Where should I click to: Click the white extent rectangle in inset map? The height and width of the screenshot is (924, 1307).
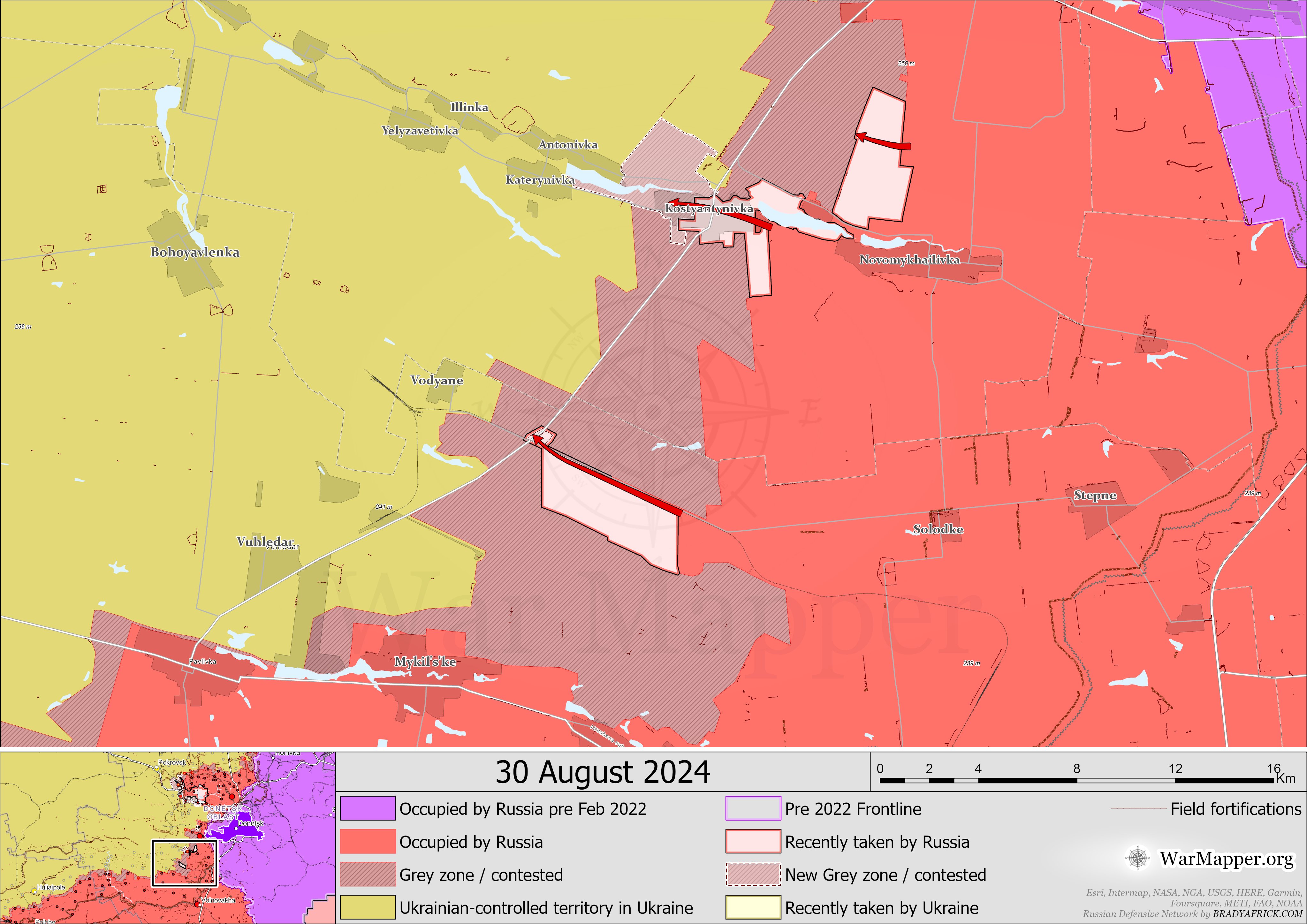coord(185,863)
